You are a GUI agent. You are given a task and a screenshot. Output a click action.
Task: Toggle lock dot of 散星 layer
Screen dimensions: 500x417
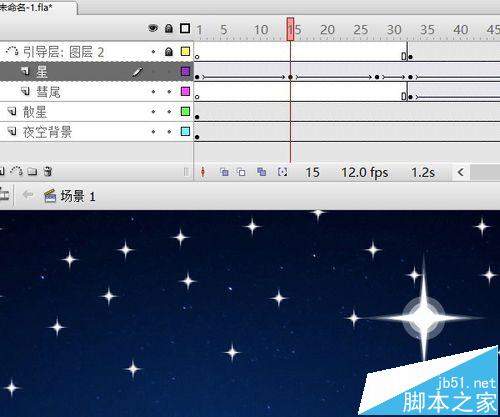pyautogui.click(x=169, y=112)
